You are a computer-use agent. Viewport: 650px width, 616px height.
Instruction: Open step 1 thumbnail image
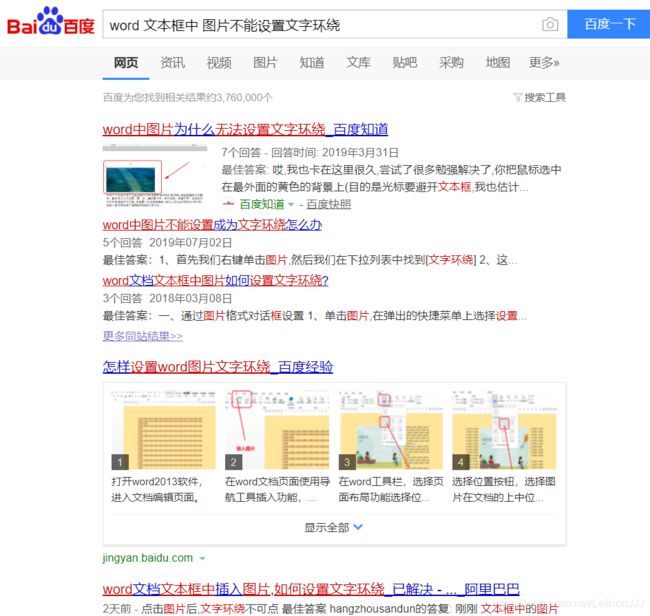(163, 430)
